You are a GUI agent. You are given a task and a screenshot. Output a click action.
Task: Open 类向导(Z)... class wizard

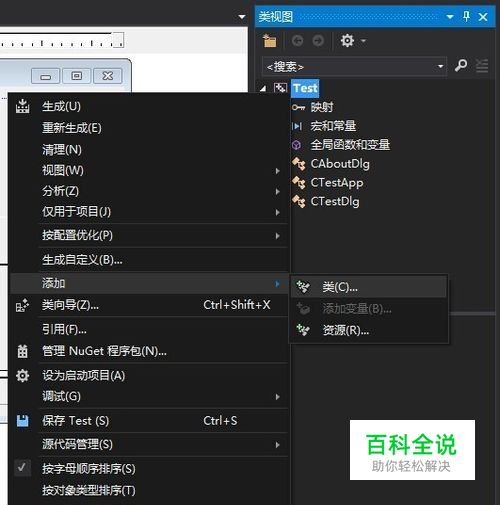149,305
